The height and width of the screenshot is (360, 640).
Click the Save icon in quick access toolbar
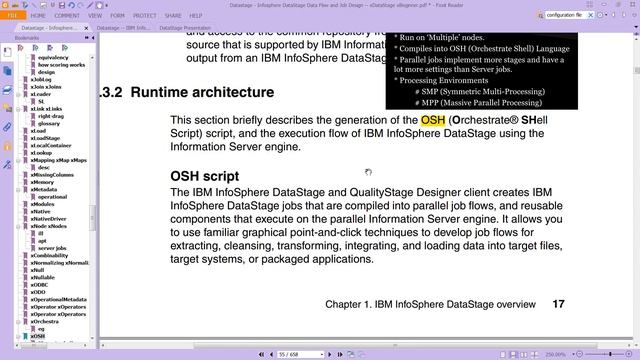(x=62, y=5)
